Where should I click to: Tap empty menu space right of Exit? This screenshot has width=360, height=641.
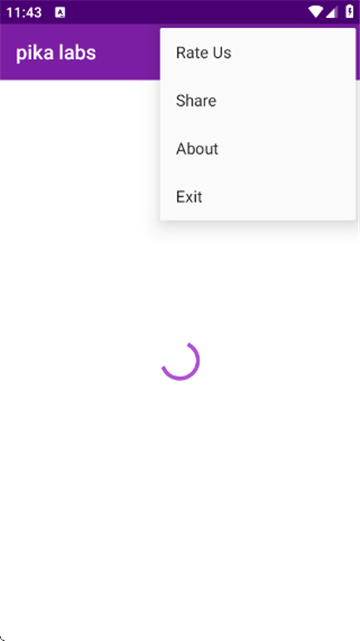click(278, 197)
